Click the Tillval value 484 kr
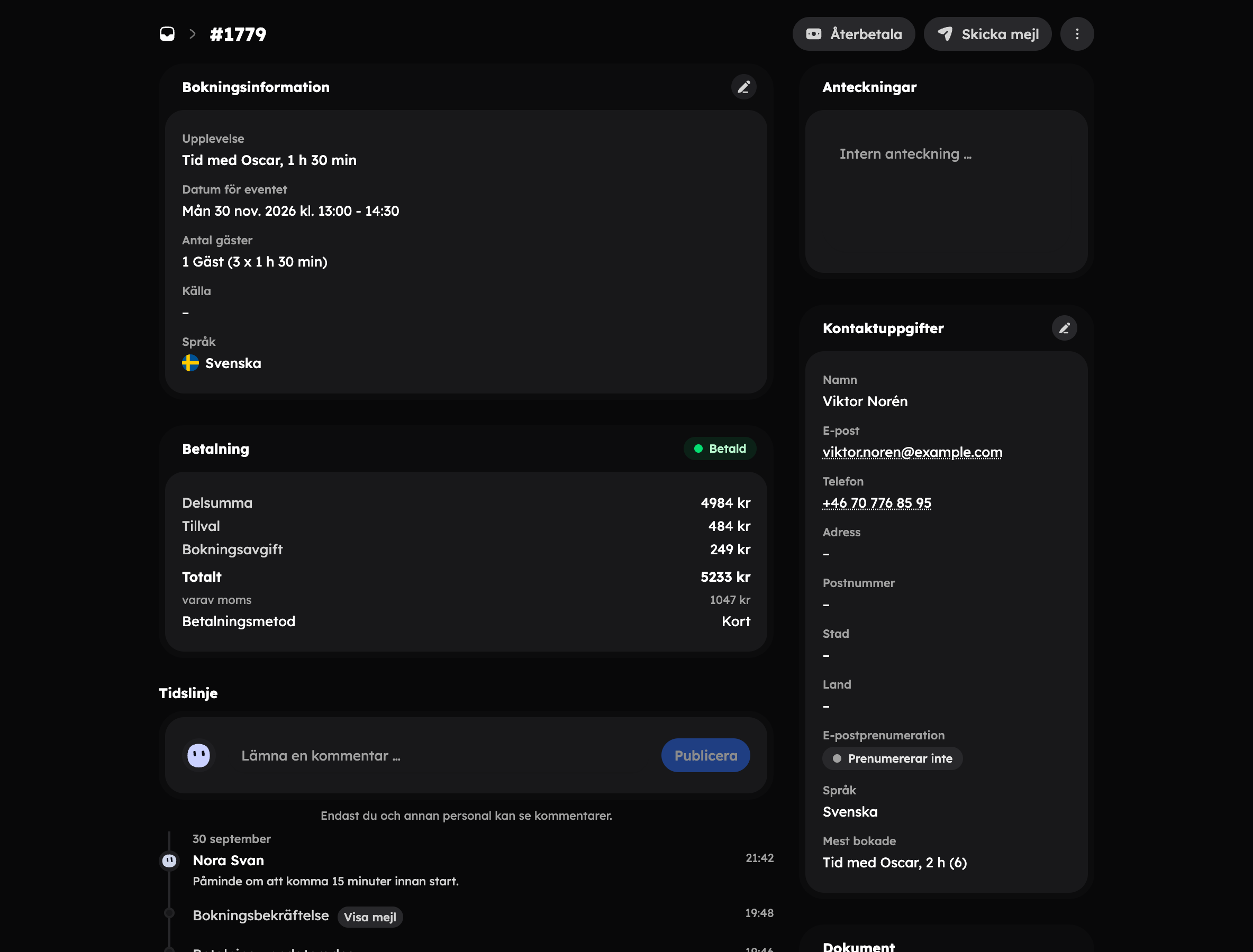The width and height of the screenshot is (1253, 952). (729, 526)
